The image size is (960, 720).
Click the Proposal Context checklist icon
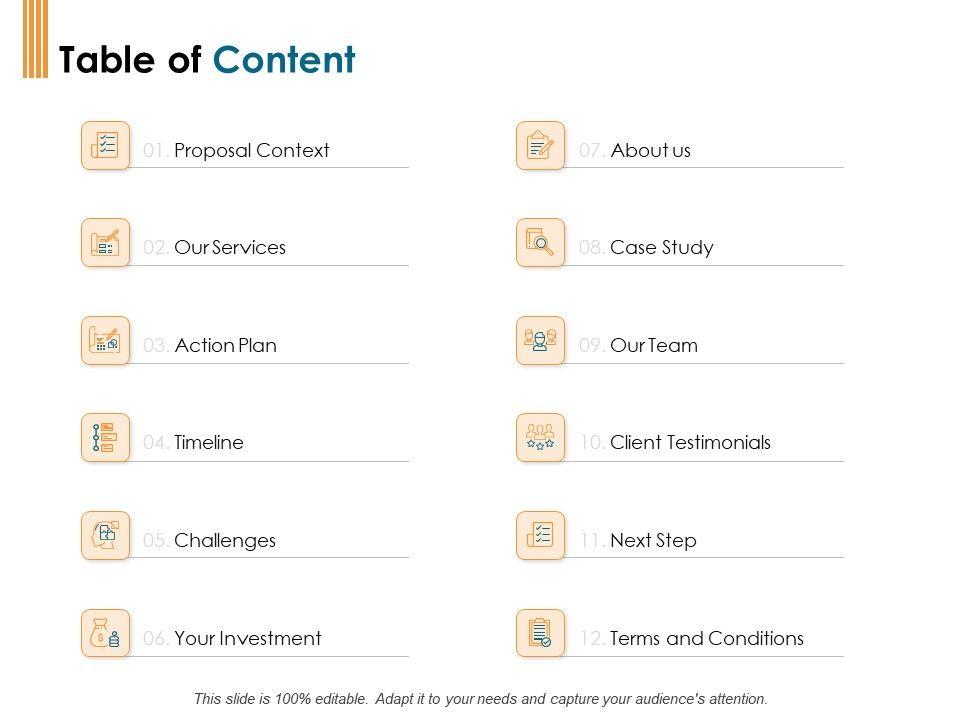105,146
